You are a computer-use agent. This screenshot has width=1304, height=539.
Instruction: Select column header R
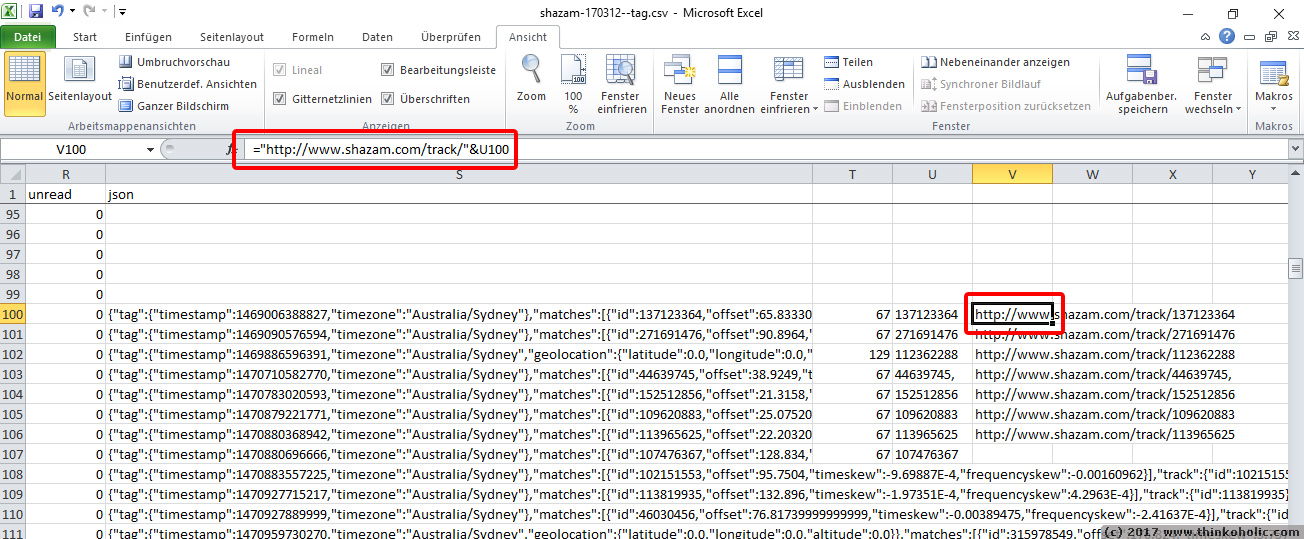[x=66, y=174]
